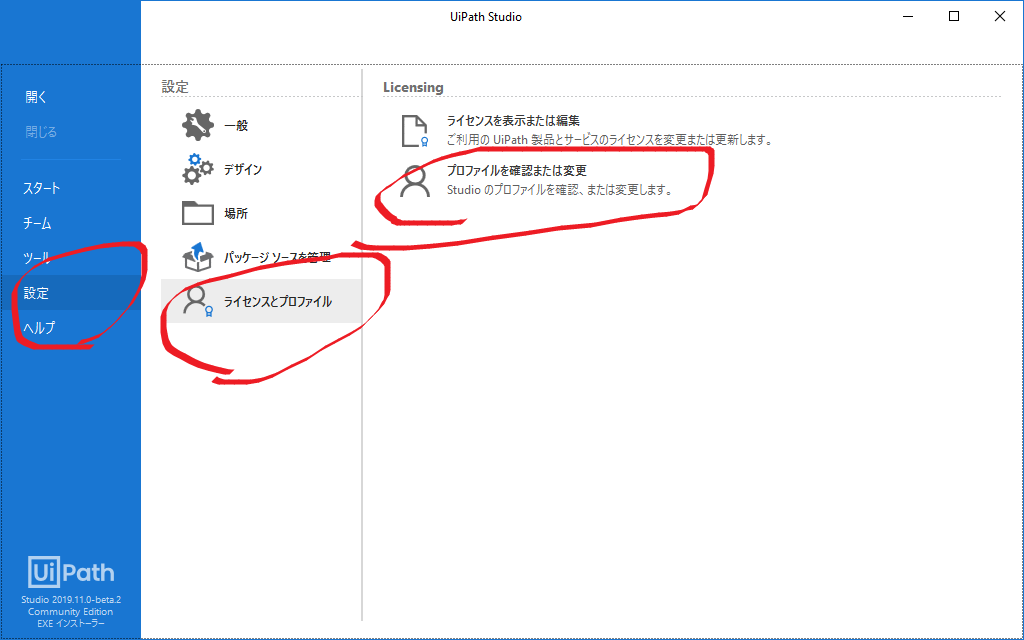
Task: Minimize the UiPath Studio window
Action: click(908, 17)
